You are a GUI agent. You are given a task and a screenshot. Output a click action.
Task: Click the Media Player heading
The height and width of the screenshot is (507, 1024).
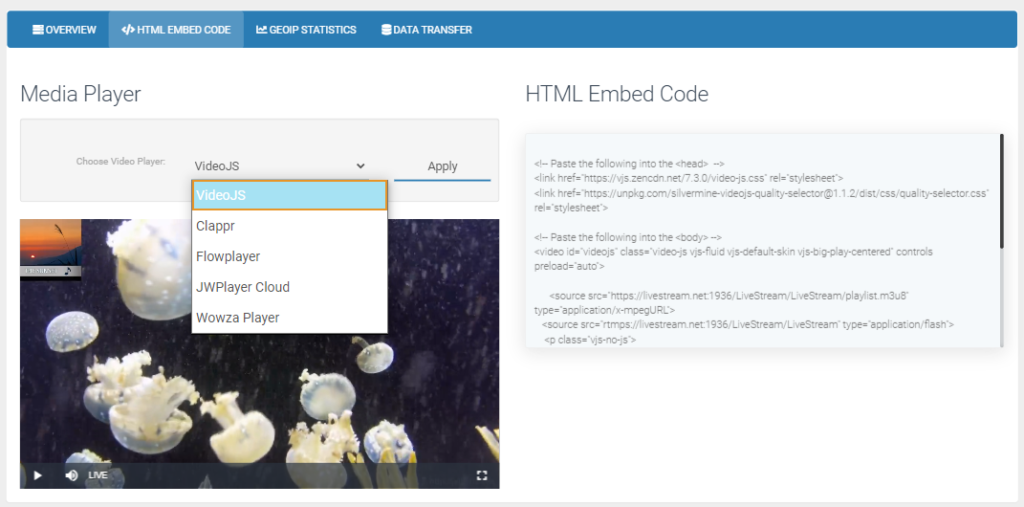point(81,94)
